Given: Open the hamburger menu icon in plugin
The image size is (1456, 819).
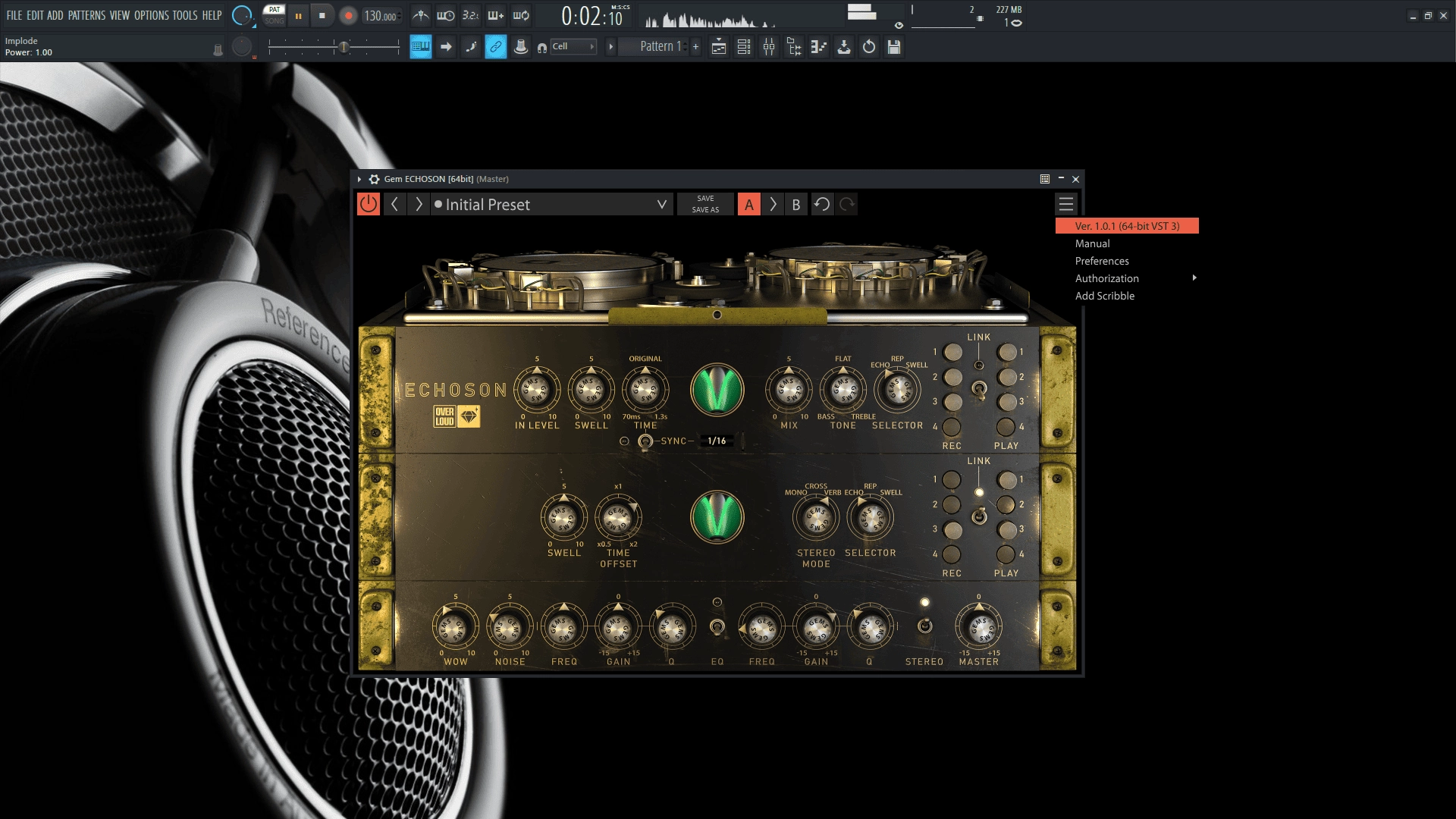Looking at the screenshot, I should [1066, 204].
